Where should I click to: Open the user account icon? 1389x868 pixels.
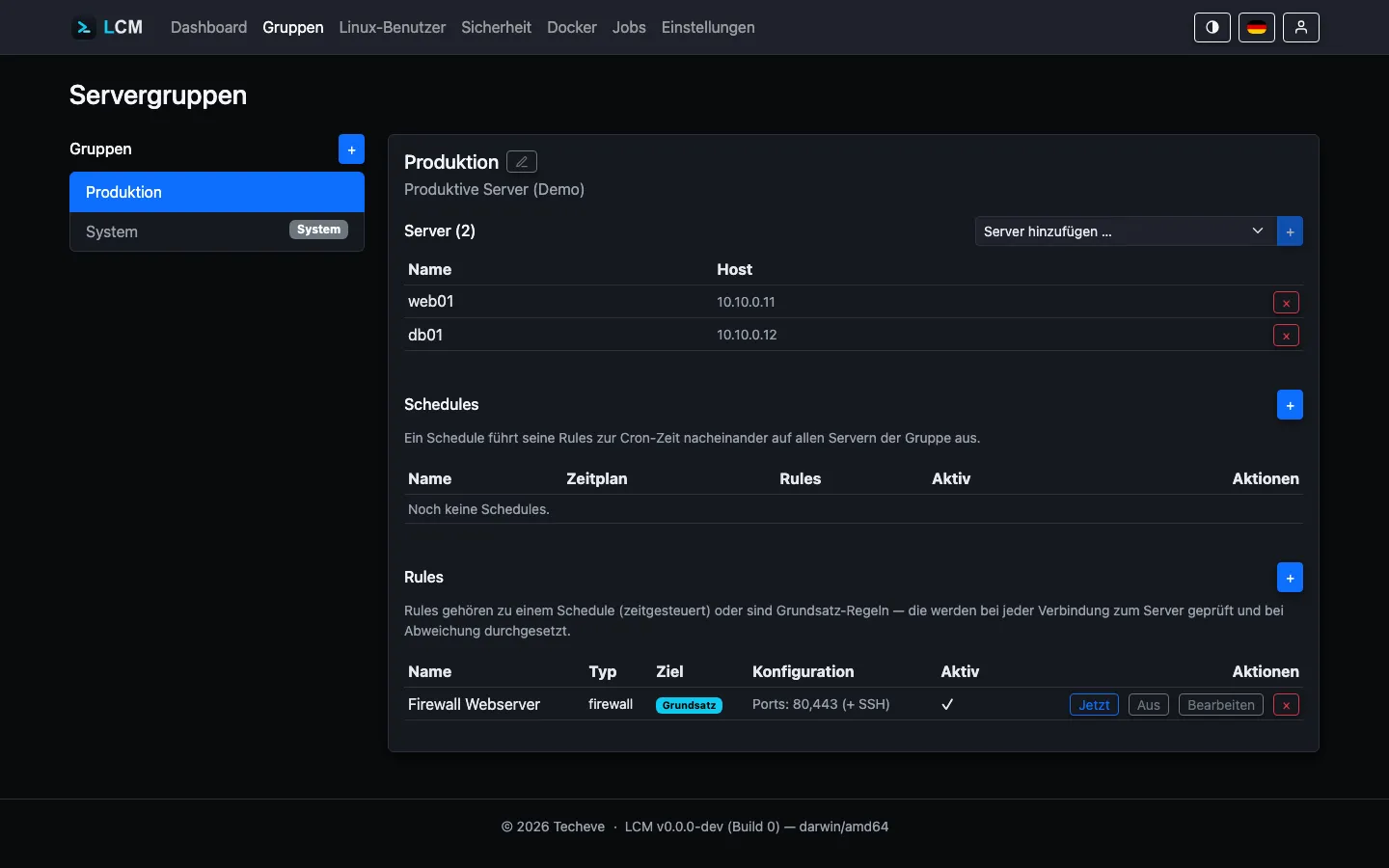[1301, 27]
